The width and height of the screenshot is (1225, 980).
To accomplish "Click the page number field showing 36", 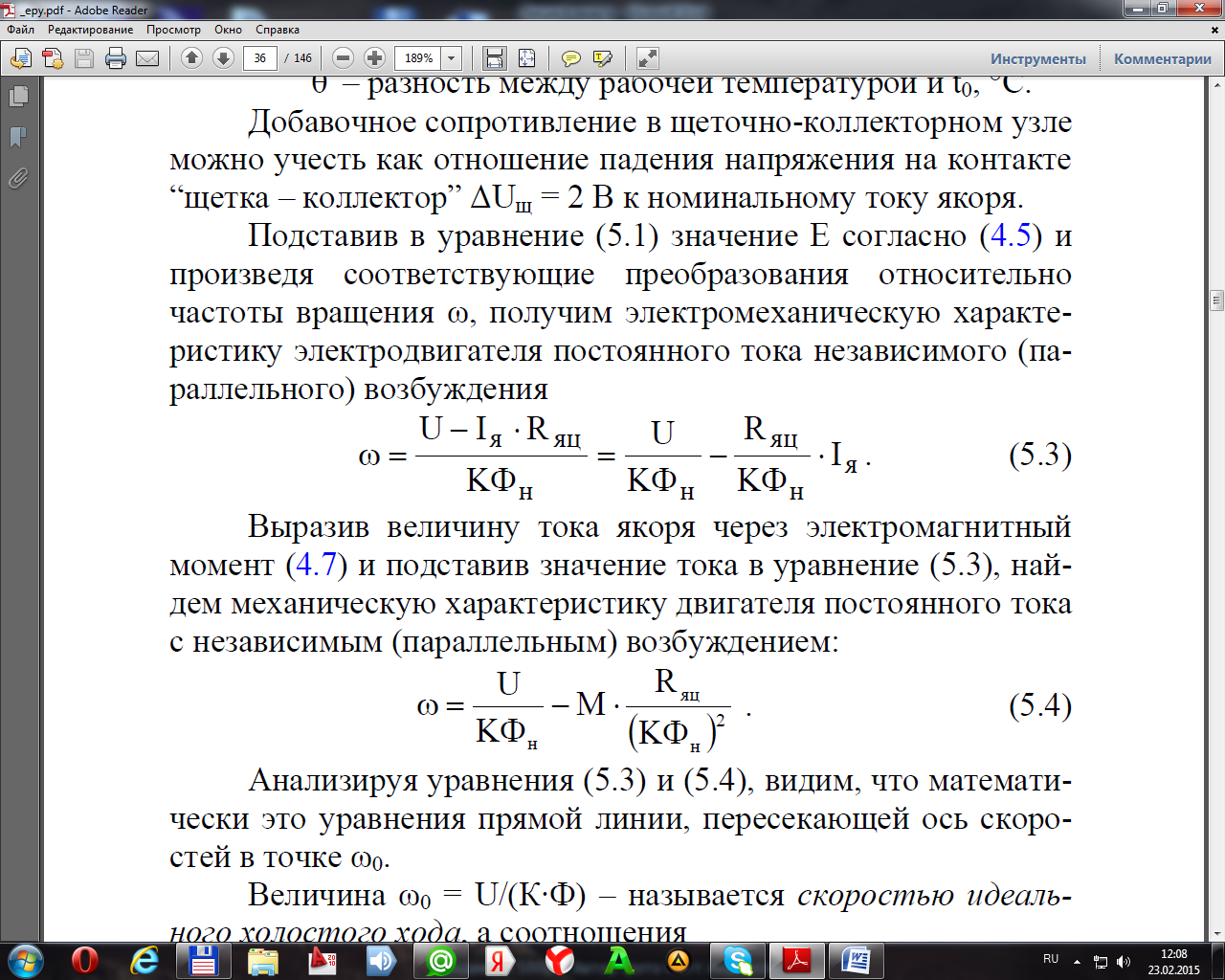I will 260,58.
